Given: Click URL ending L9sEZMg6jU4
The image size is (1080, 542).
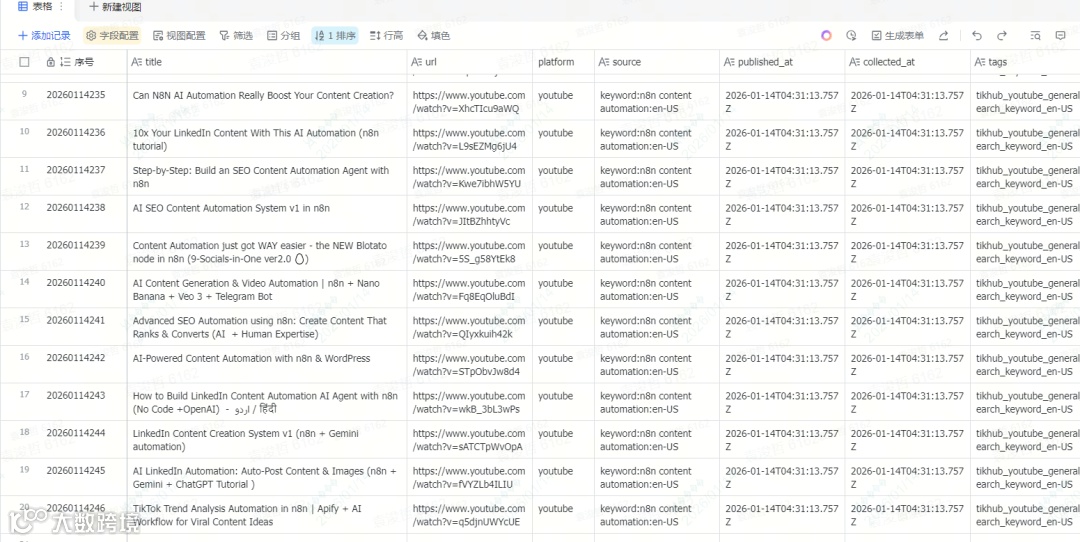Looking at the screenshot, I should point(468,140).
